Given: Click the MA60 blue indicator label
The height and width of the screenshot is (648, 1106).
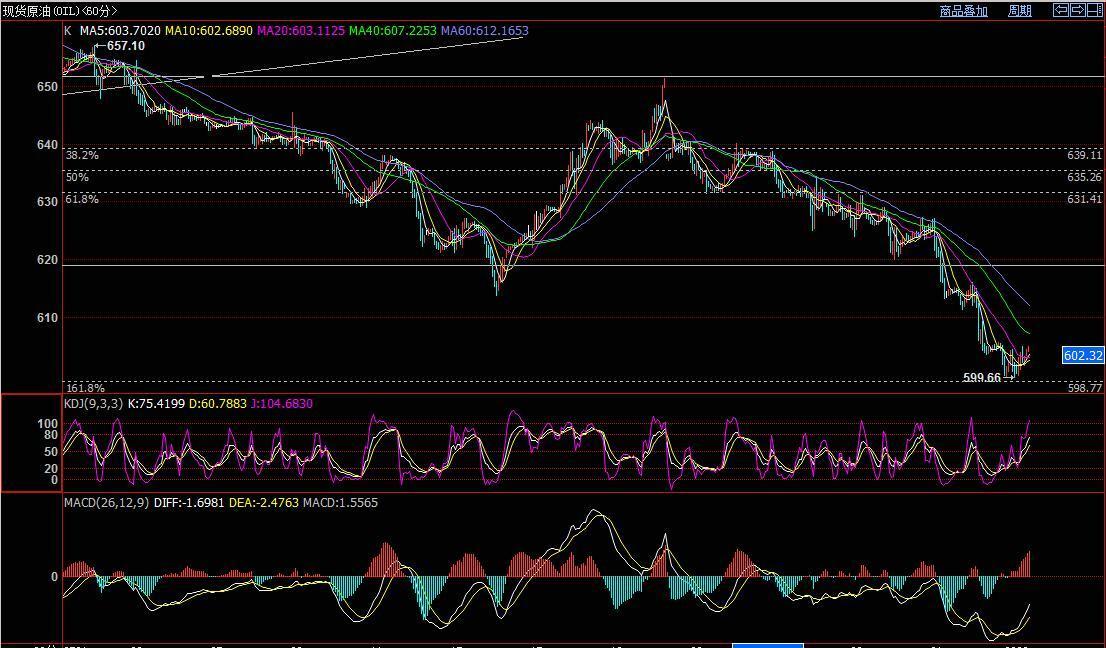Looking at the screenshot, I should pyautogui.click(x=484, y=31).
